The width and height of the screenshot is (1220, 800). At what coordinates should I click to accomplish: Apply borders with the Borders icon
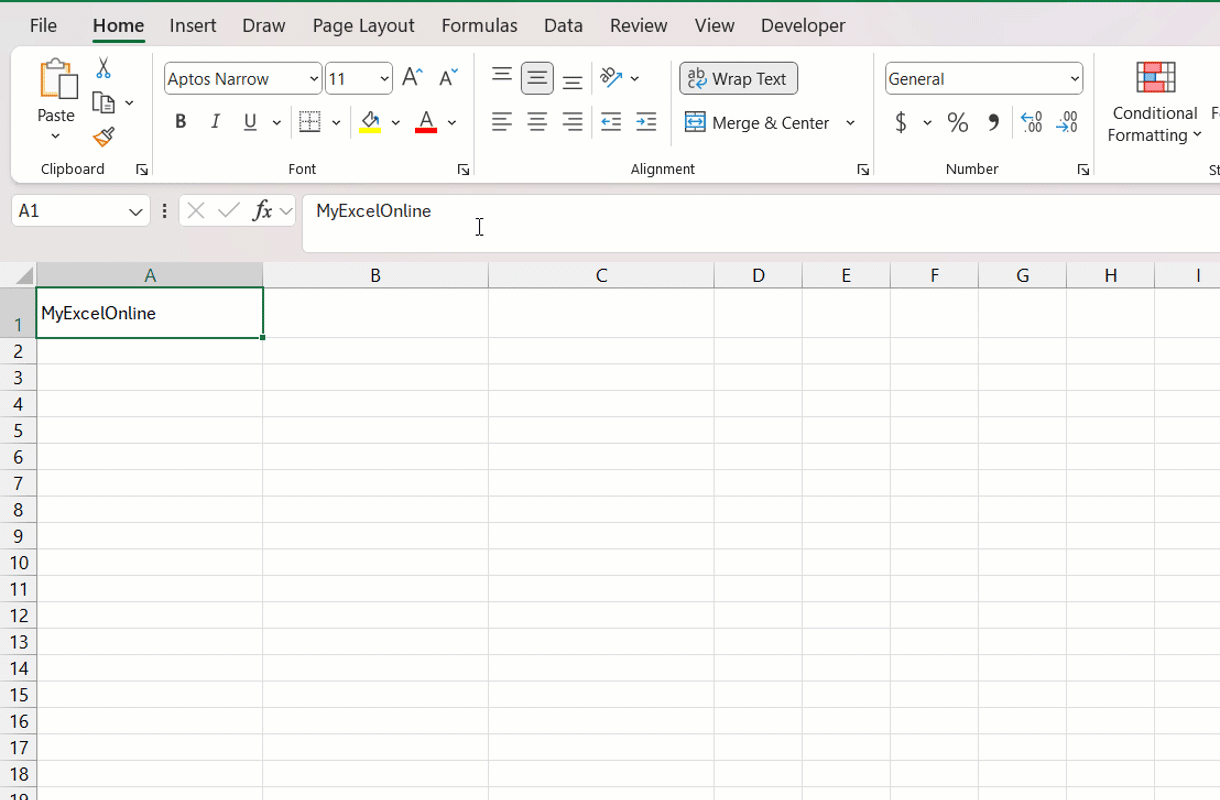click(x=310, y=122)
